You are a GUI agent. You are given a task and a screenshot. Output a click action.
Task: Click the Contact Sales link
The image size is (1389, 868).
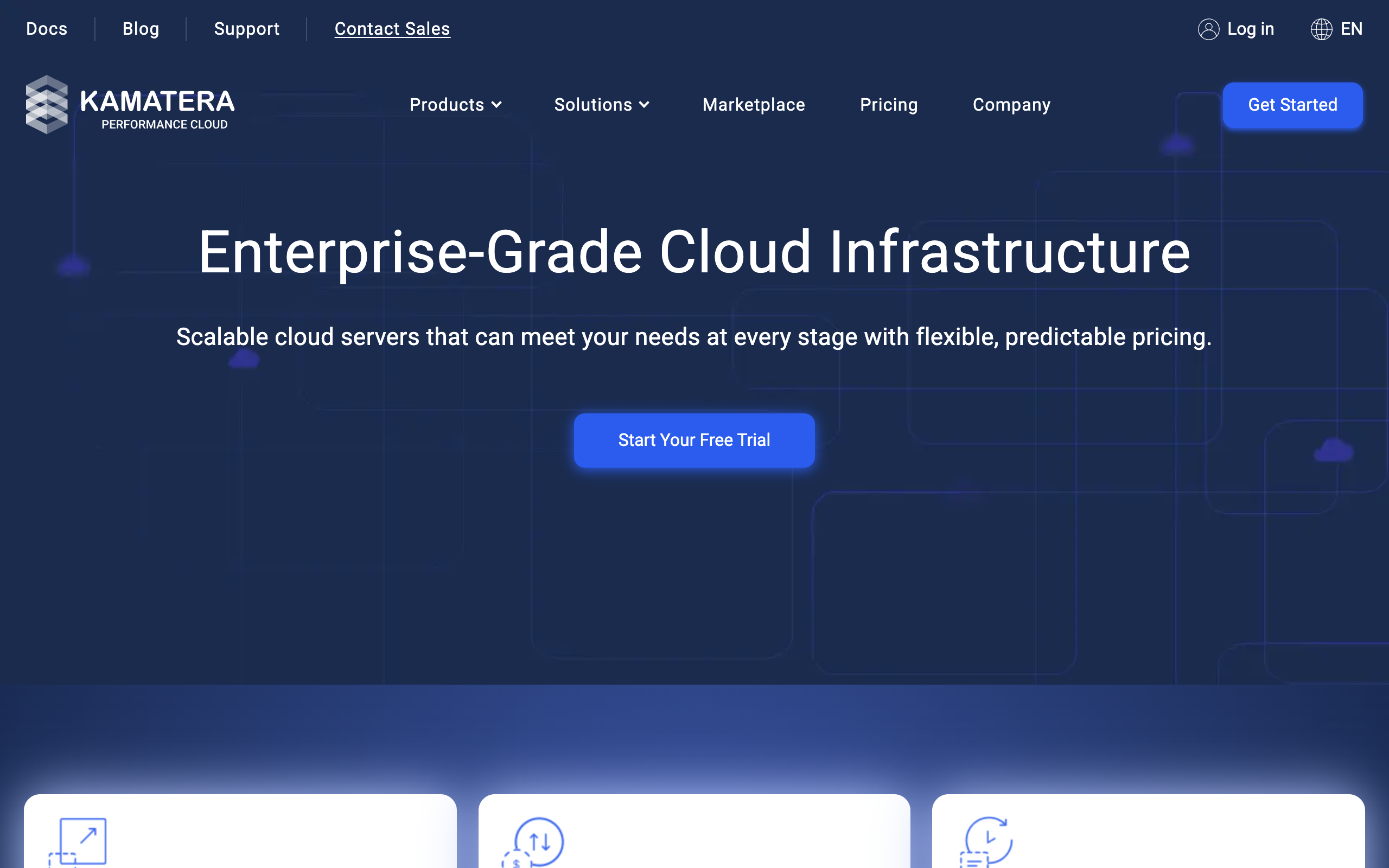point(393,29)
